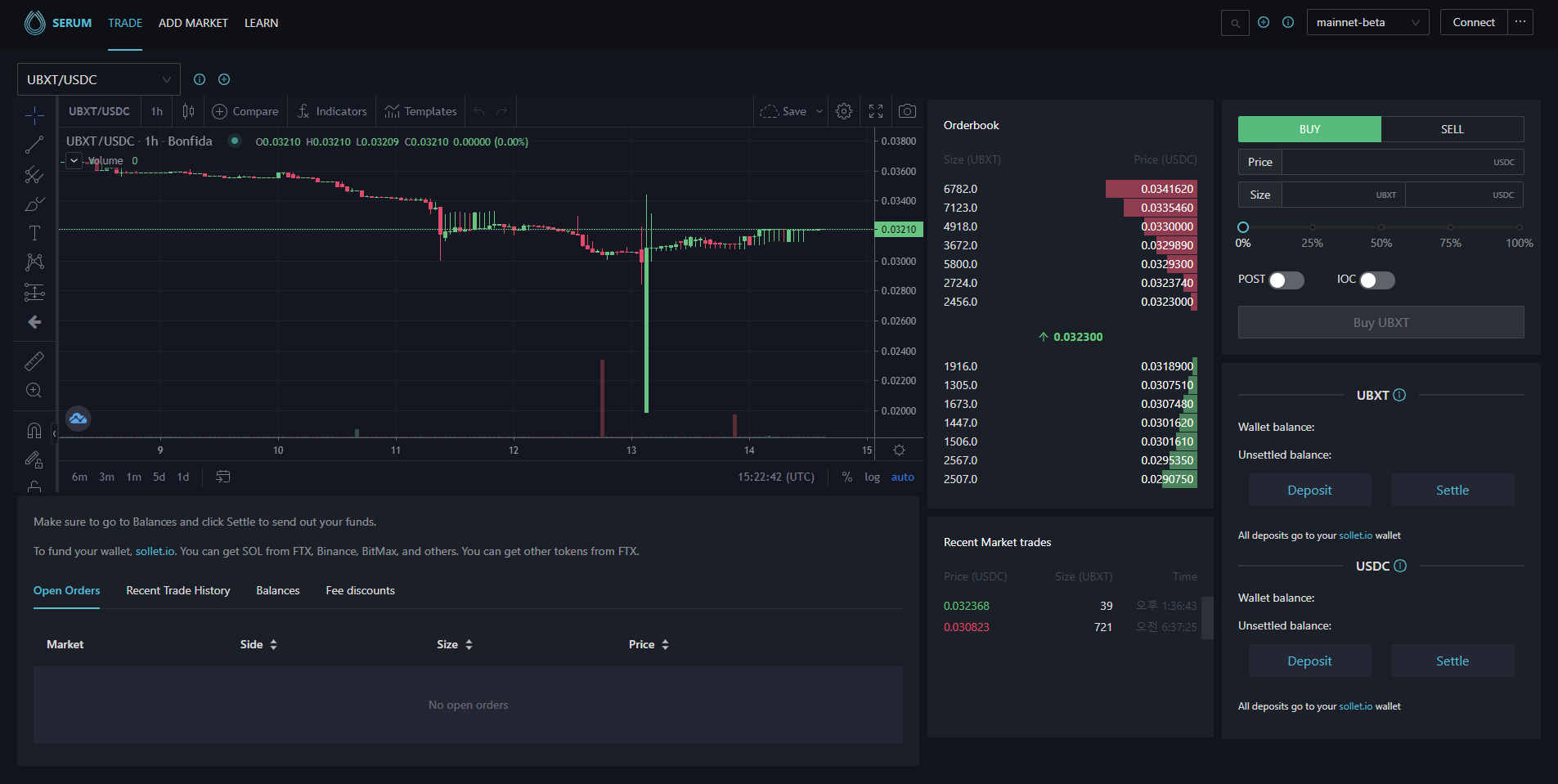Switch order form to SELL
The height and width of the screenshot is (784, 1558).
tap(1452, 129)
